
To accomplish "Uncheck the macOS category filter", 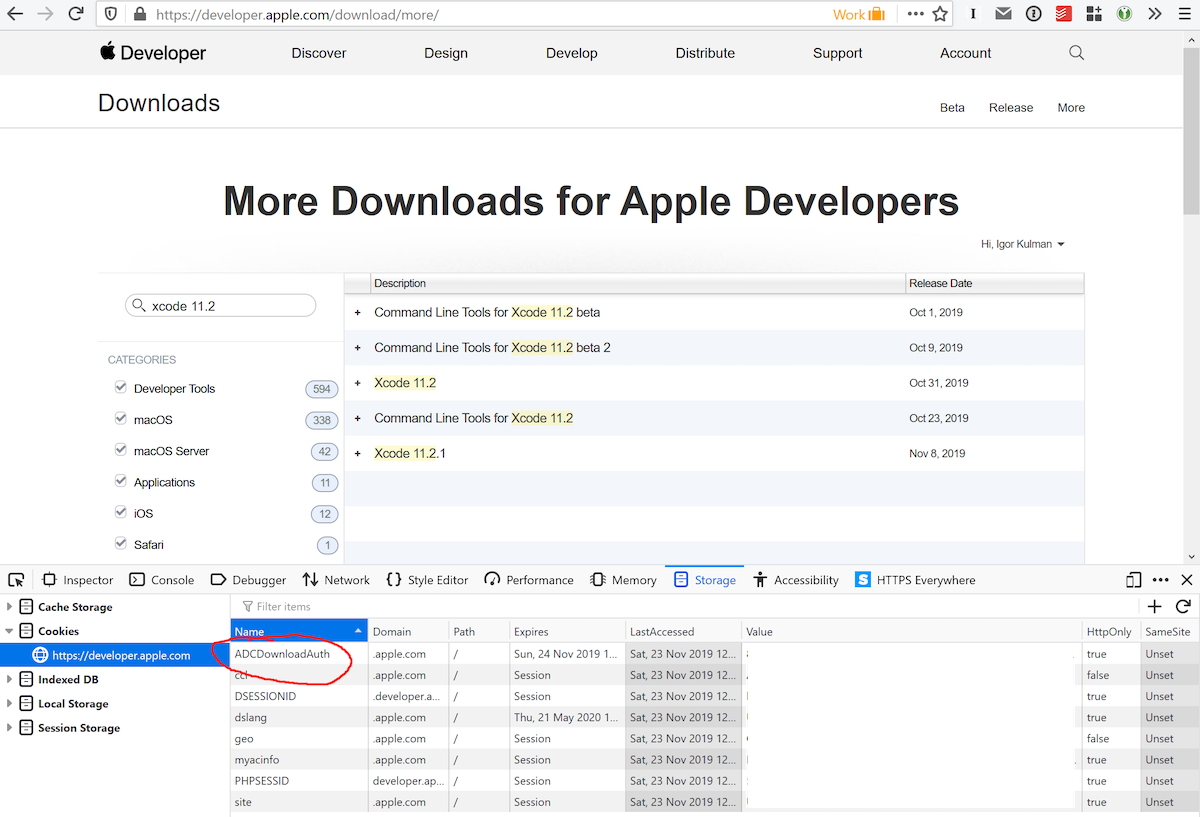I will click(120, 419).
